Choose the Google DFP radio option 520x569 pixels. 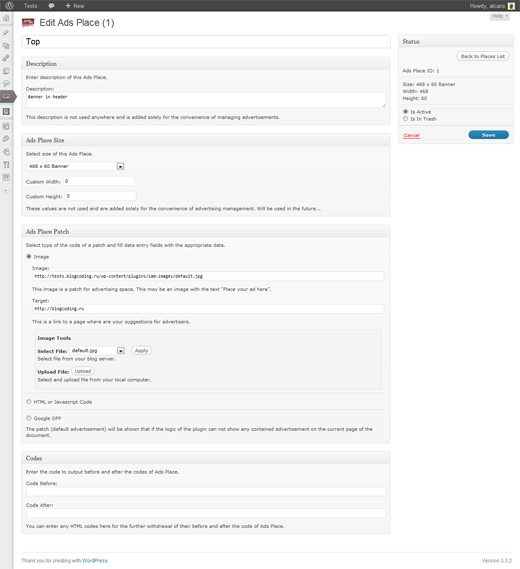coord(29,418)
